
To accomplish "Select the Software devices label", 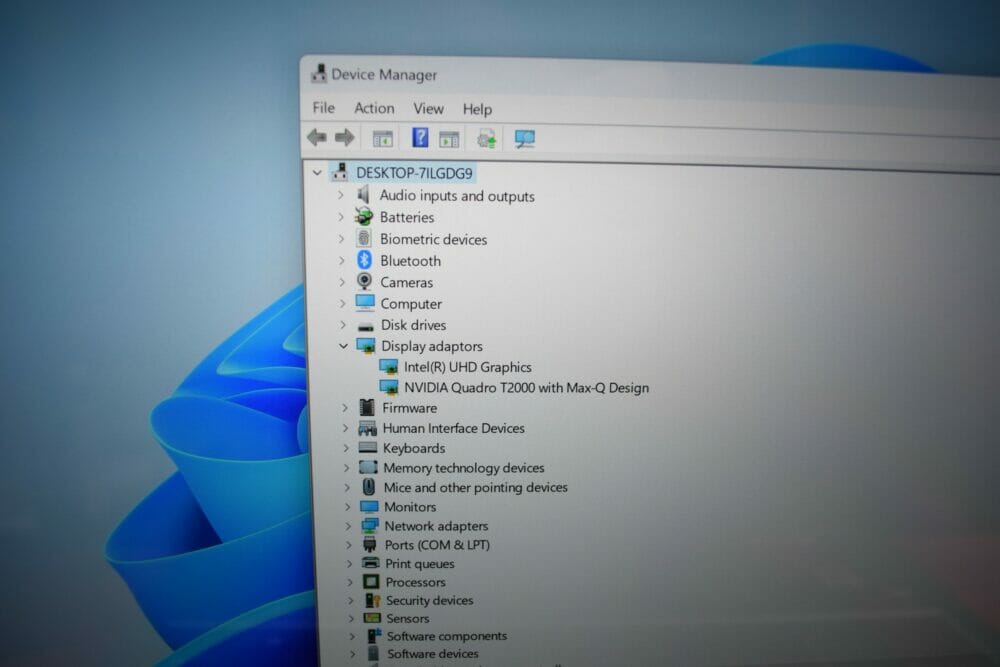I will click(x=432, y=654).
